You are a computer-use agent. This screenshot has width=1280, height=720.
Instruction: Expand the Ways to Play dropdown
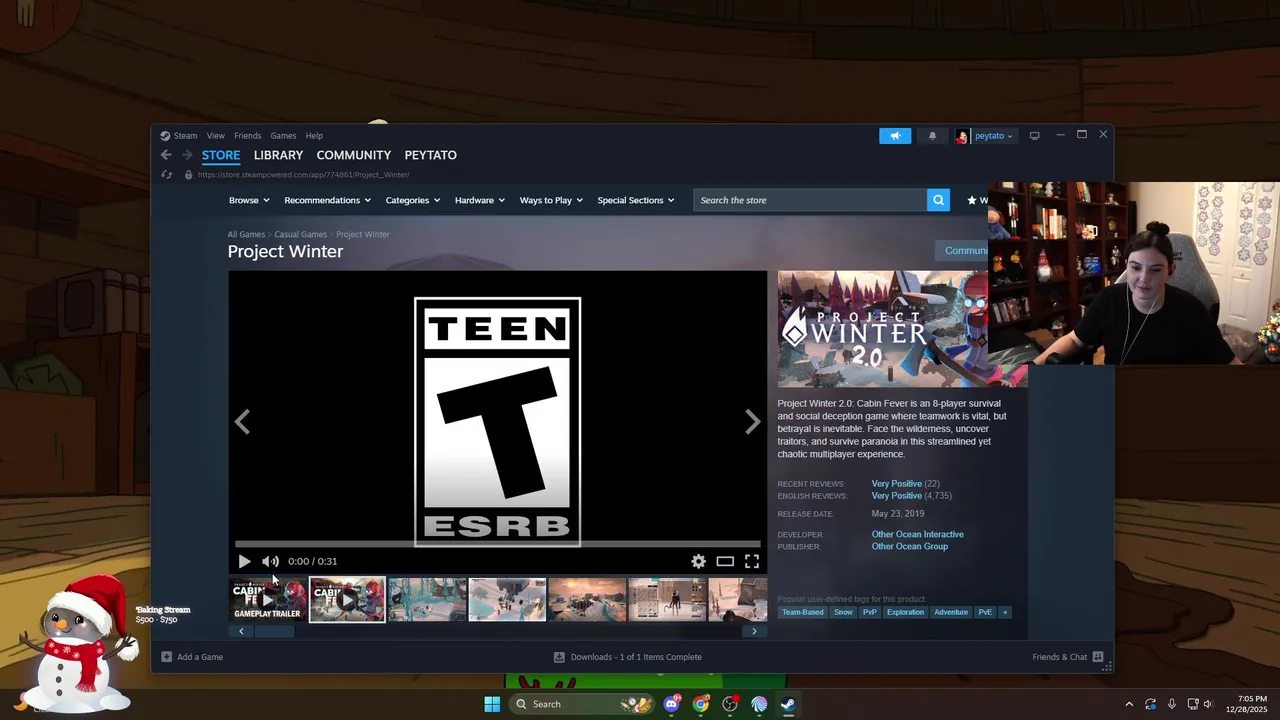pyautogui.click(x=552, y=200)
